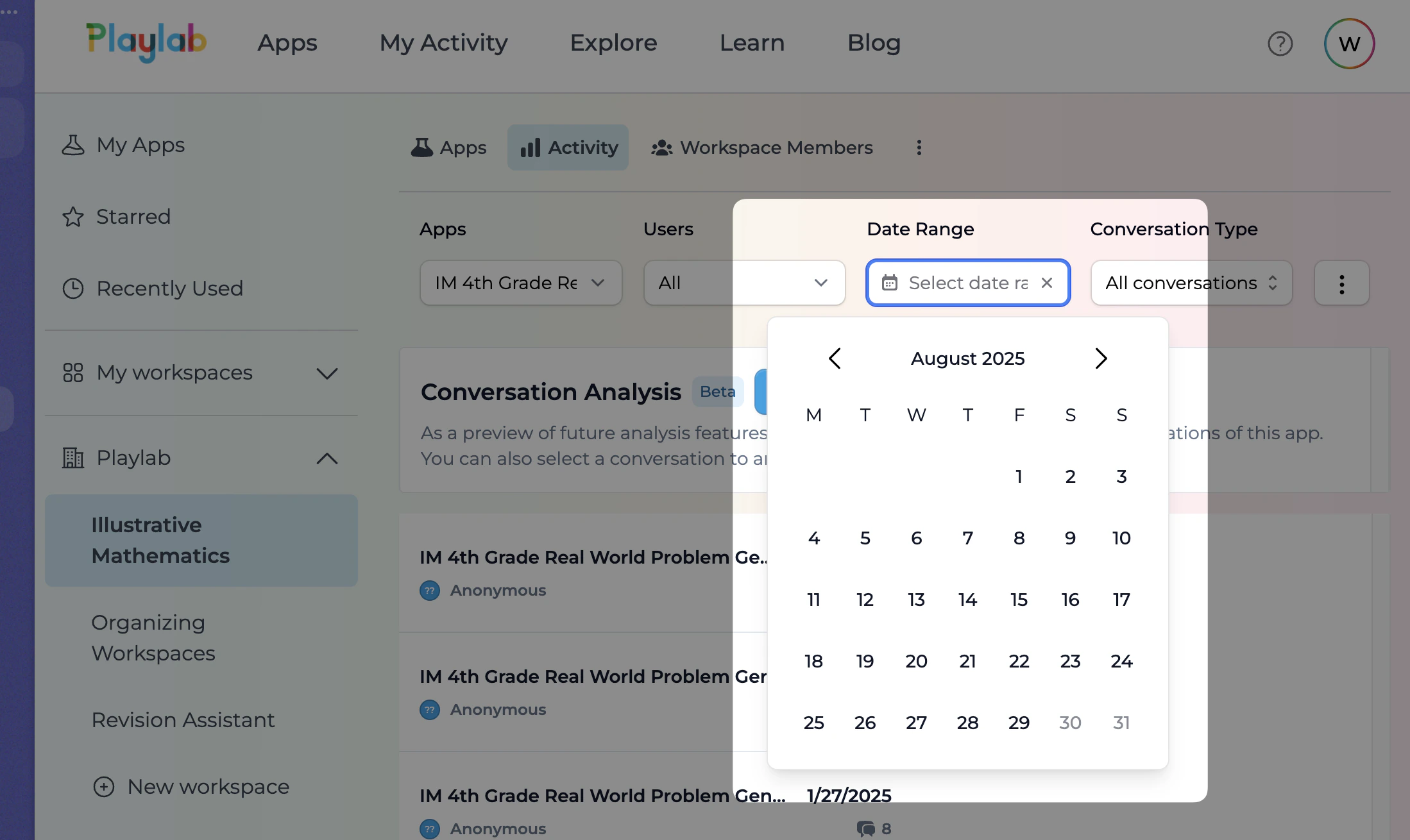Open three-dot menu beside Workspace Members

919,148
